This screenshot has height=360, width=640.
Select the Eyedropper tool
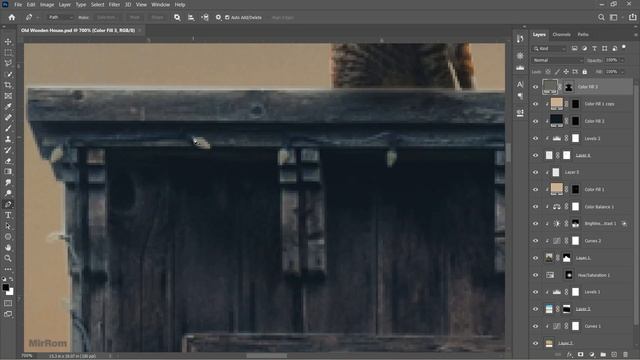point(8,107)
